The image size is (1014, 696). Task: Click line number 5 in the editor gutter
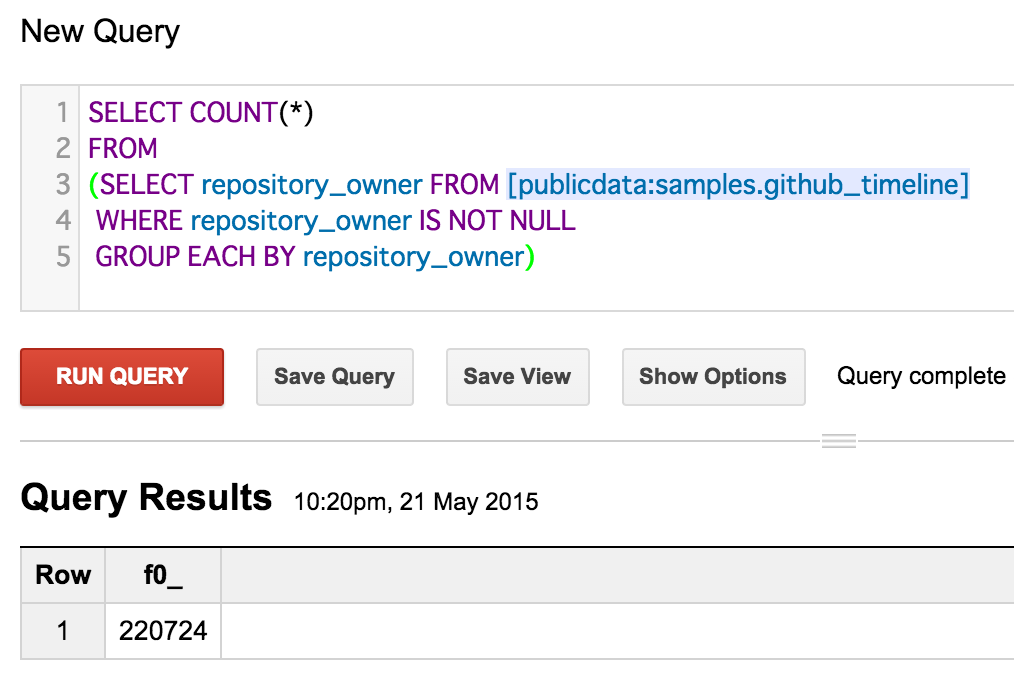[62, 257]
